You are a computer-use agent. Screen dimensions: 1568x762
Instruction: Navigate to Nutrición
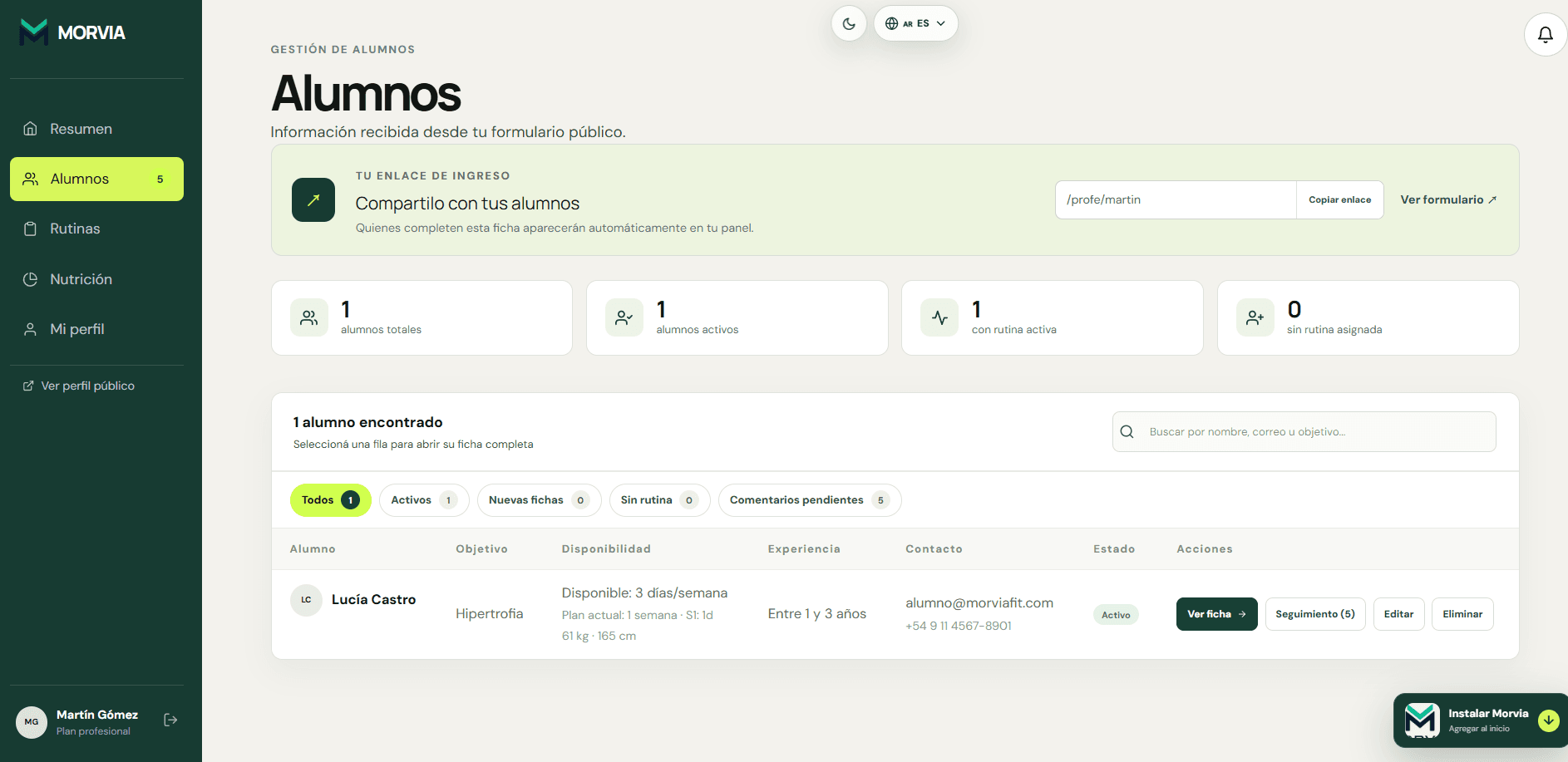(96, 279)
